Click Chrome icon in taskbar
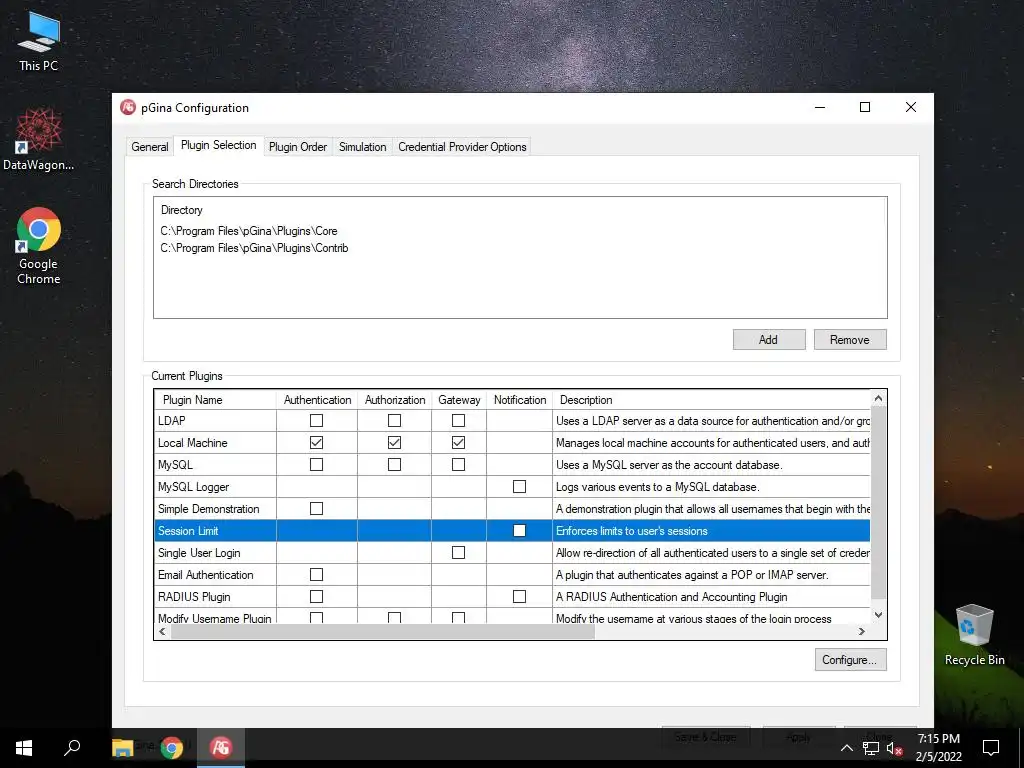 pos(172,748)
